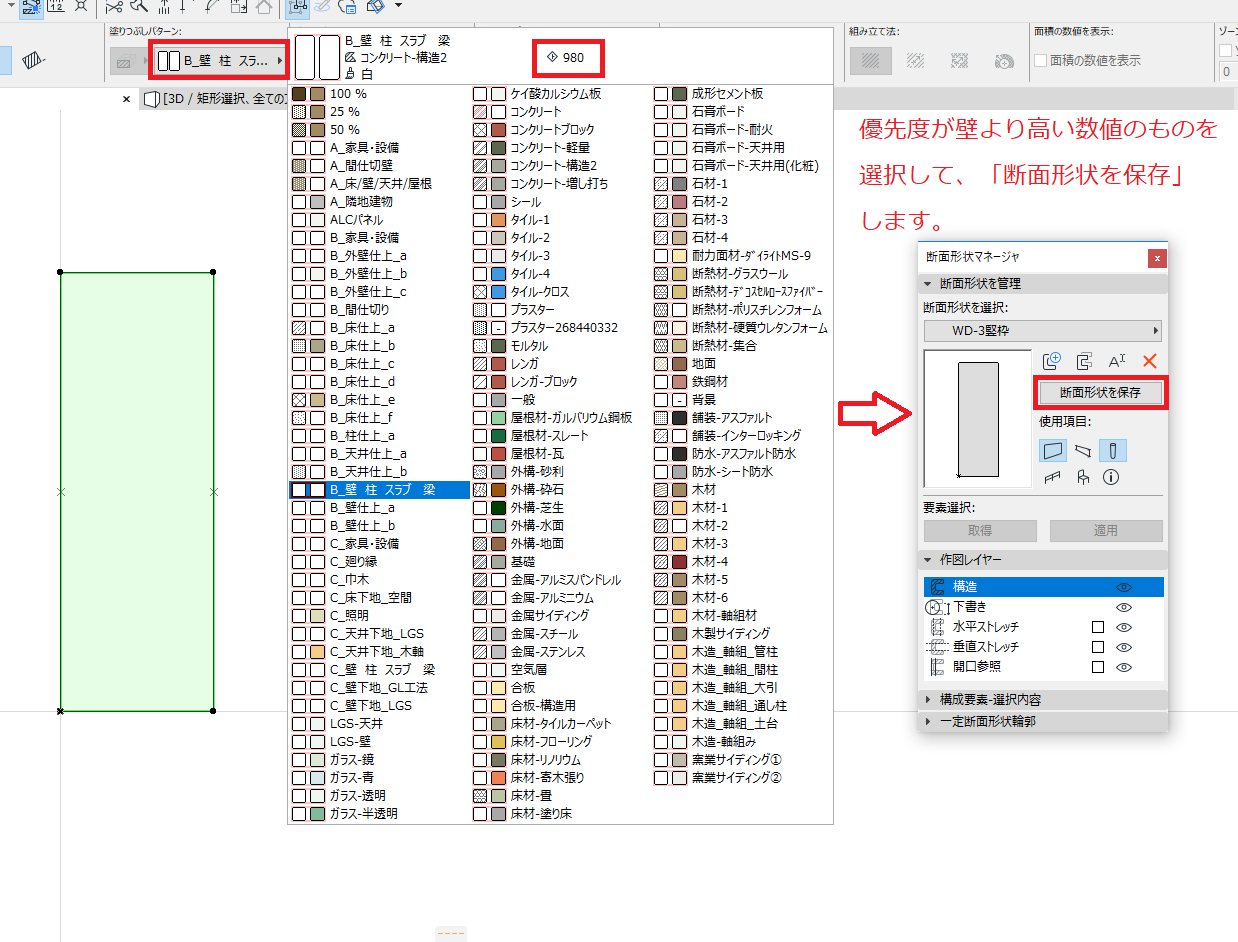Enable the 面積の数値を表示 checkbox
The width and height of the screenshot is (1238, 942).
click(x=1041, y=60)
